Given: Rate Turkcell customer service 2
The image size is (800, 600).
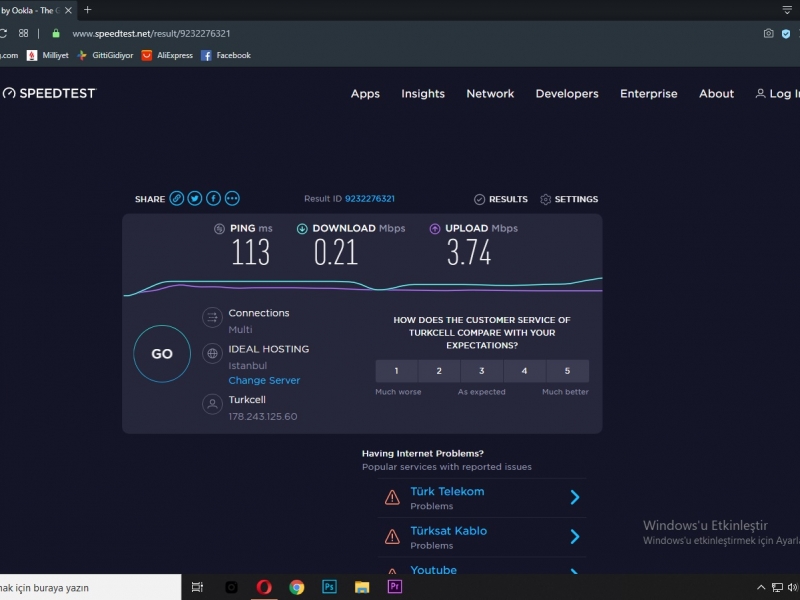Looking at the screenshot, I should (x=439, y=371).
